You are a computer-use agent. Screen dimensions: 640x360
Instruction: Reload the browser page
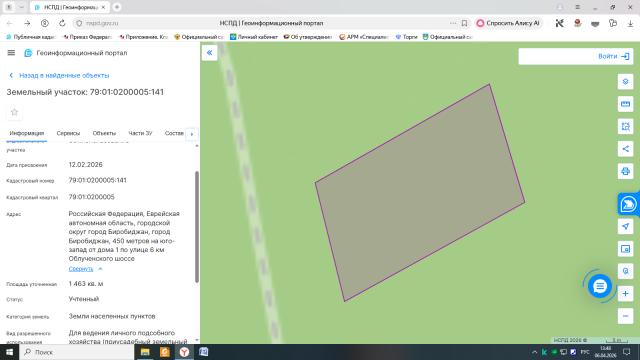(62, 23)
